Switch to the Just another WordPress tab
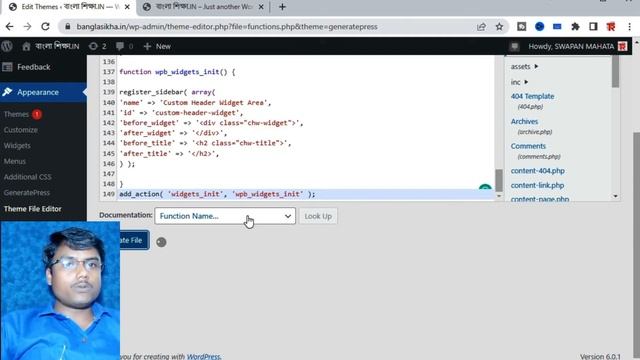 point(203,7)
